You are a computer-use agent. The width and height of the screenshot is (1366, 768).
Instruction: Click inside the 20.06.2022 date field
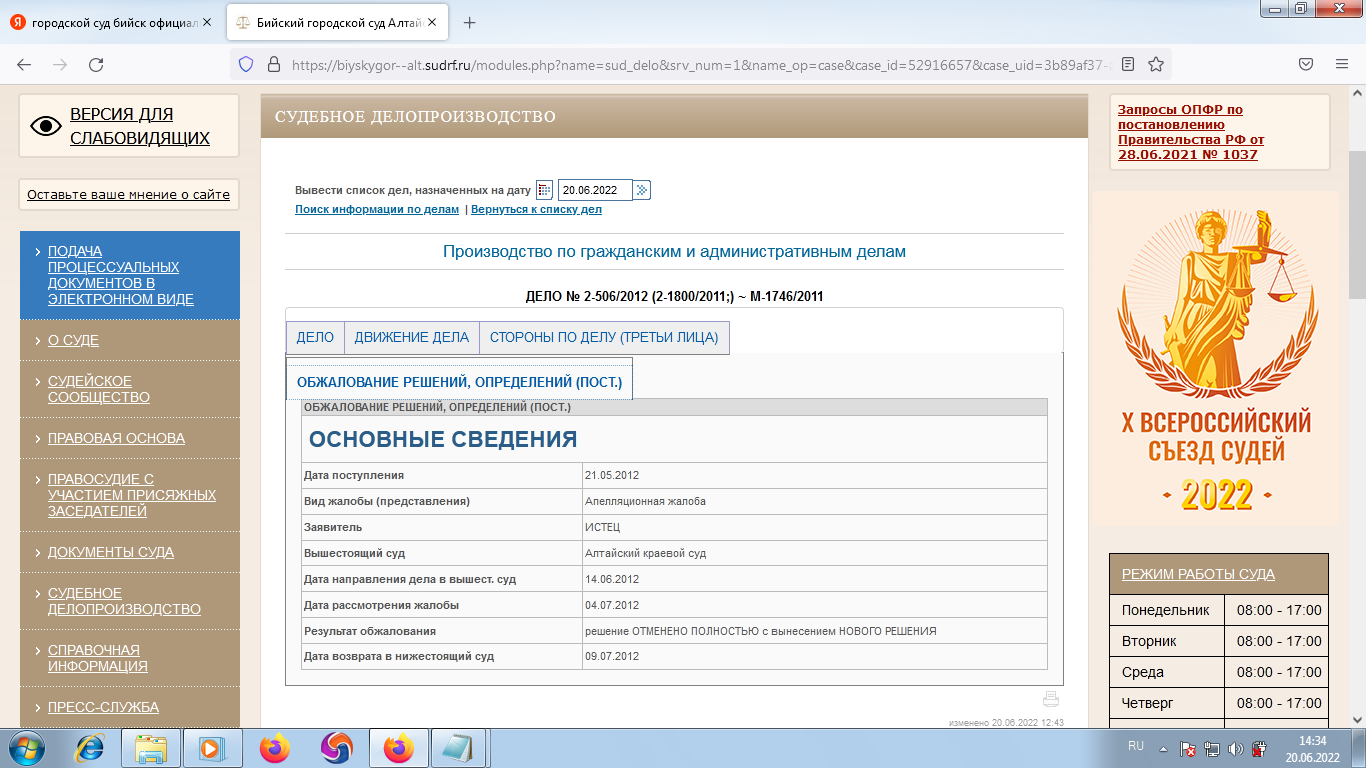pyautogui.click(x=597, y=189)
